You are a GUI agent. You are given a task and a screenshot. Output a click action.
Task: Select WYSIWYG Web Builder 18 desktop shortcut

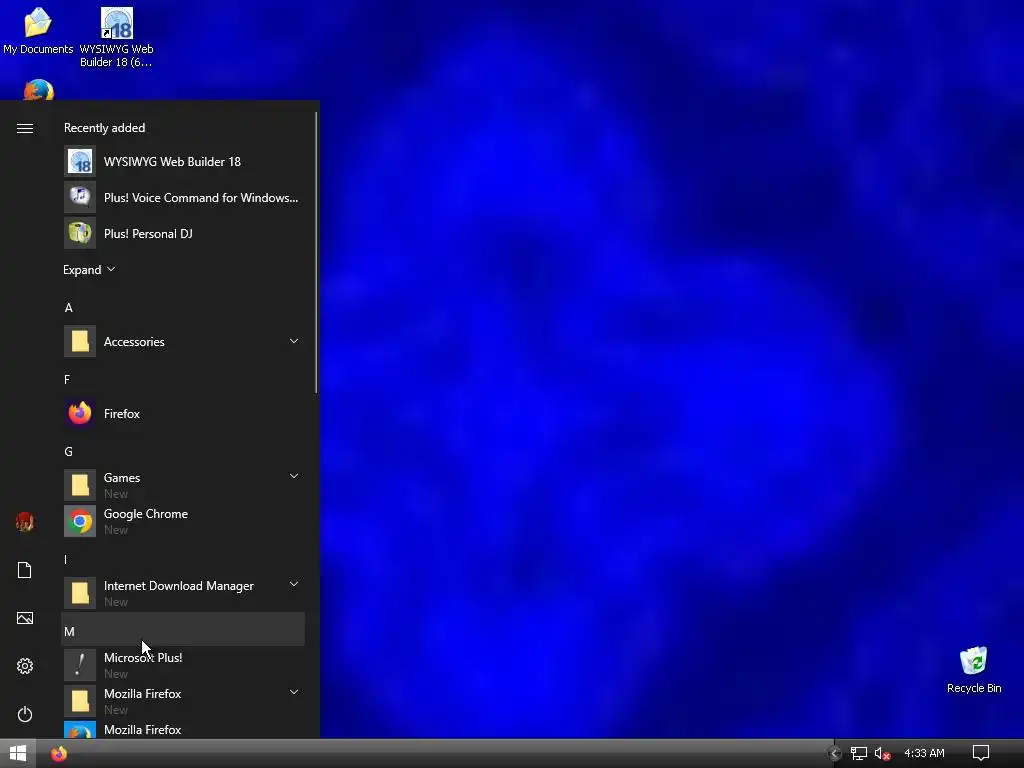point(116,37)
